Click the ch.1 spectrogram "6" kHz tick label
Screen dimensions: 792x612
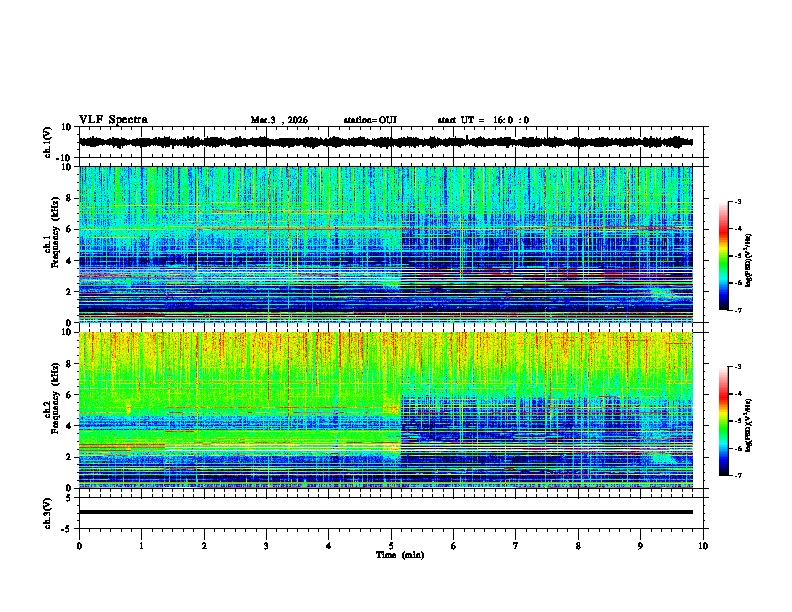click(69, 229)
